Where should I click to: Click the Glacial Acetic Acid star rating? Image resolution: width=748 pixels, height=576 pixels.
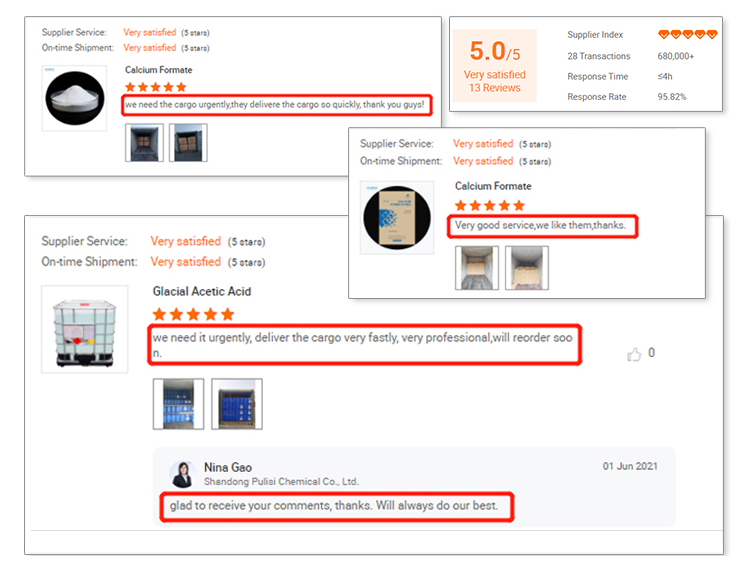pos(193,314)
